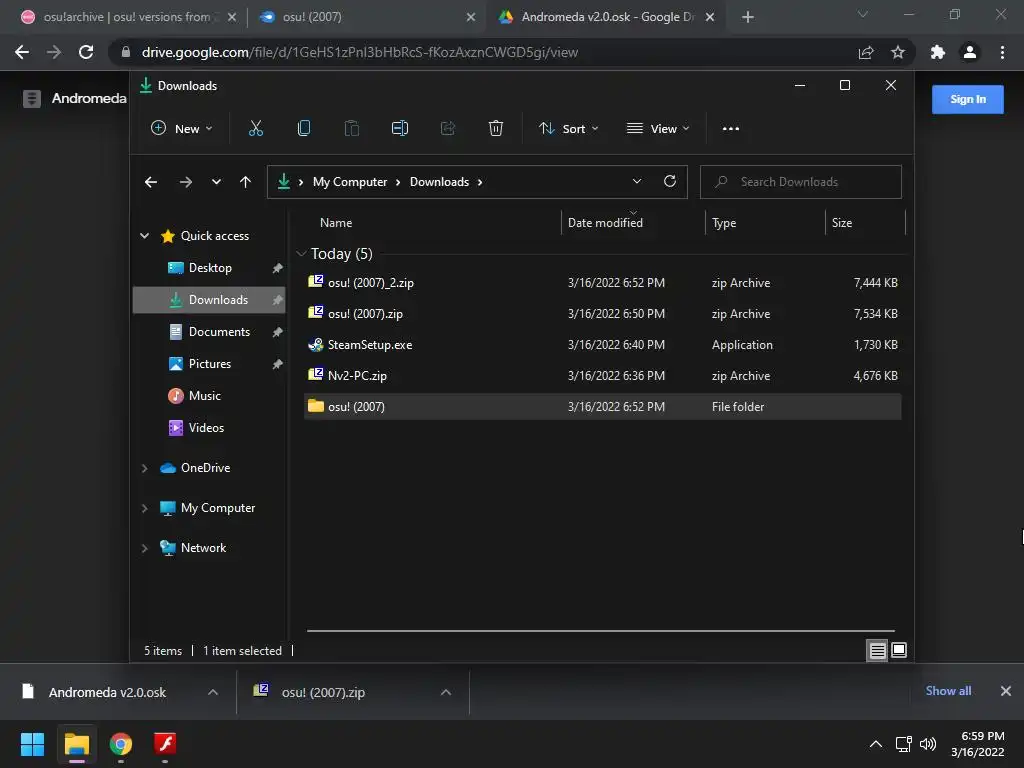Click the Share icon in Explorer toolbar

(448, 129)
